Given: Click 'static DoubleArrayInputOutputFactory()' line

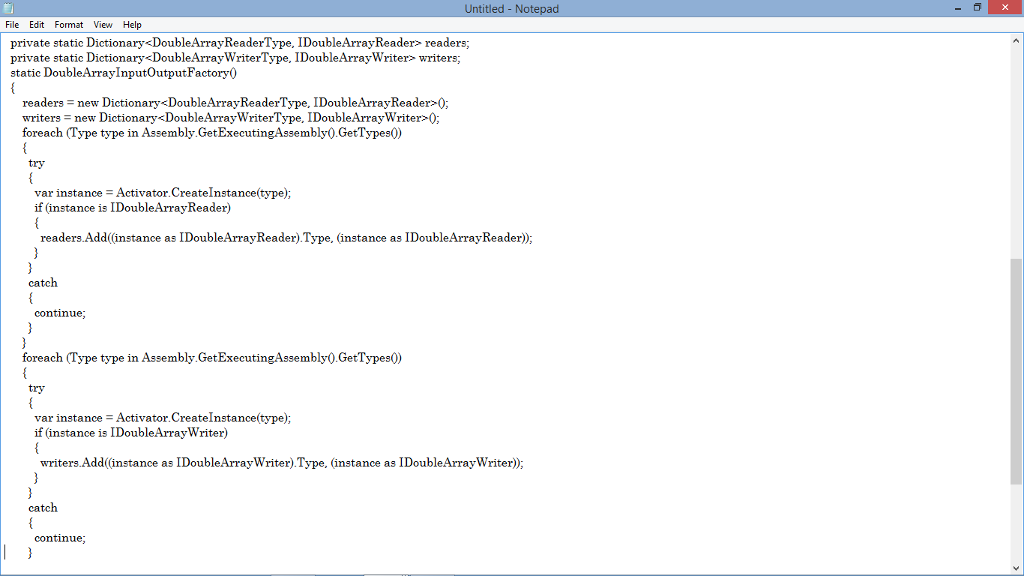Looking at the screenshot, I should (x=123, y=73).
